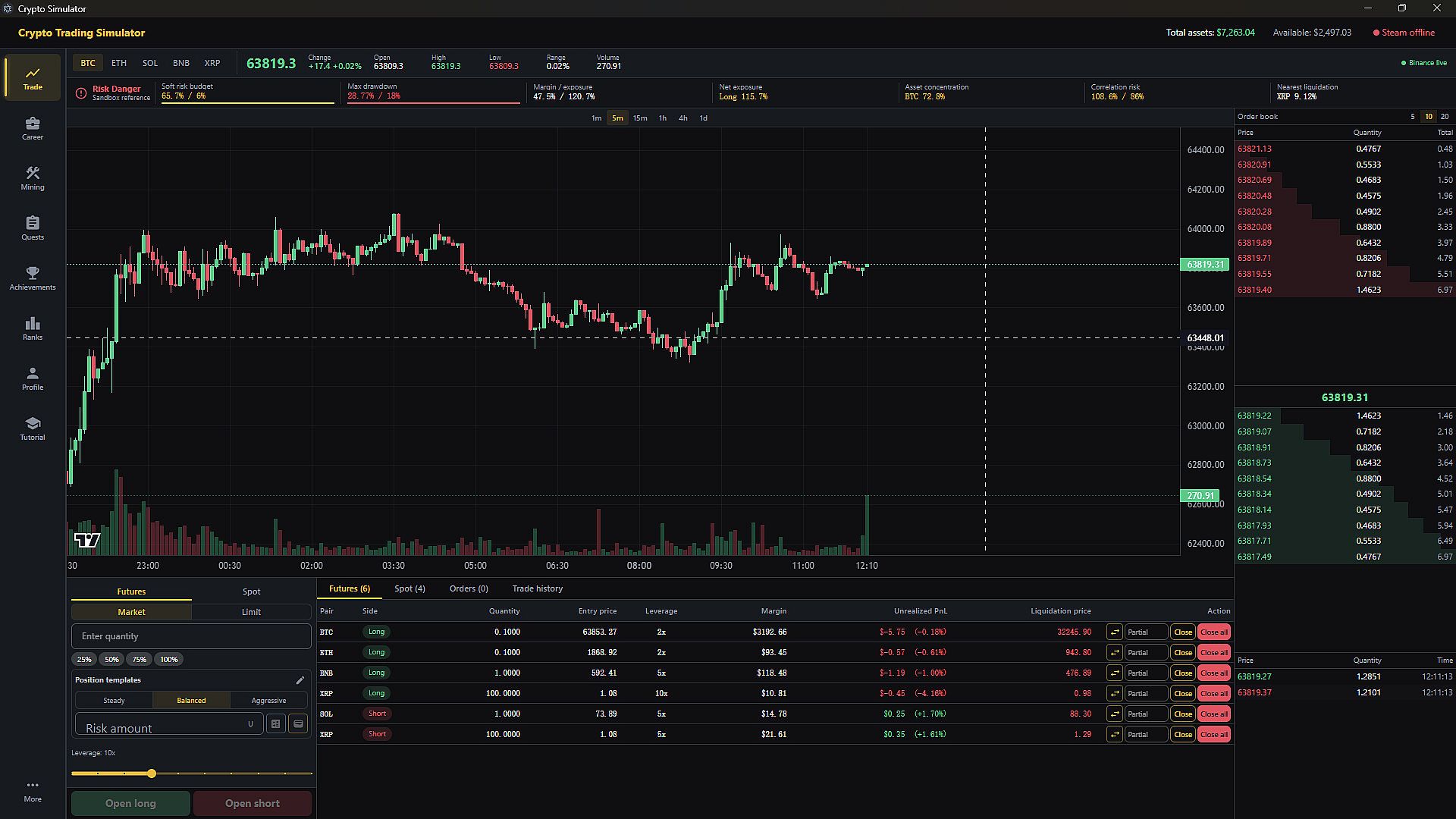Switch chart to 15m timeframe
The image size is (1456, 819).
(640, 118)
